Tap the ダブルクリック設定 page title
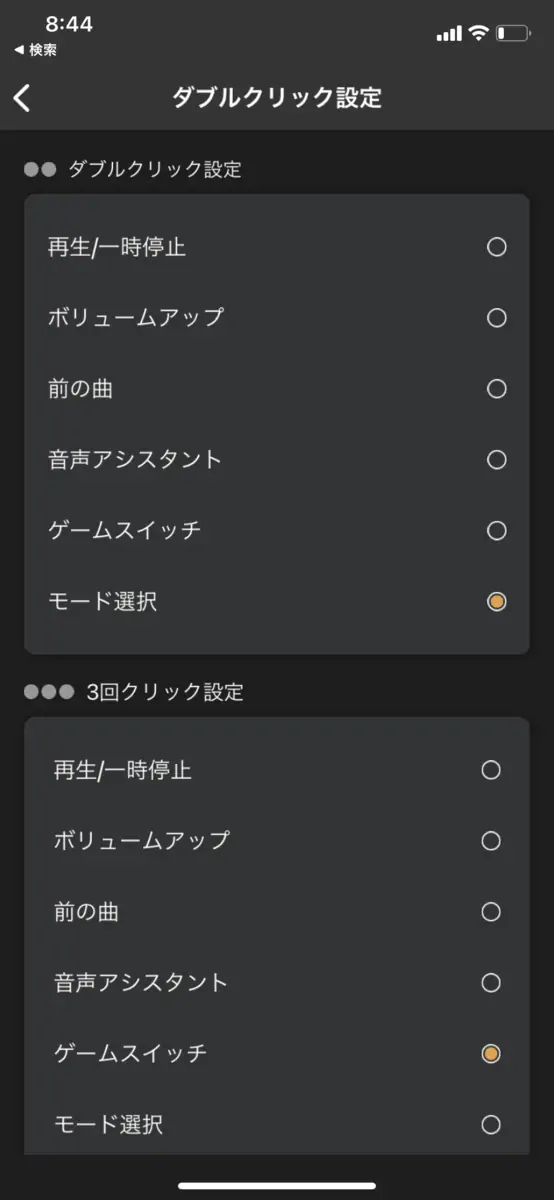The height and width of the screenshot is (1200, 554). (x=277, y=97)
